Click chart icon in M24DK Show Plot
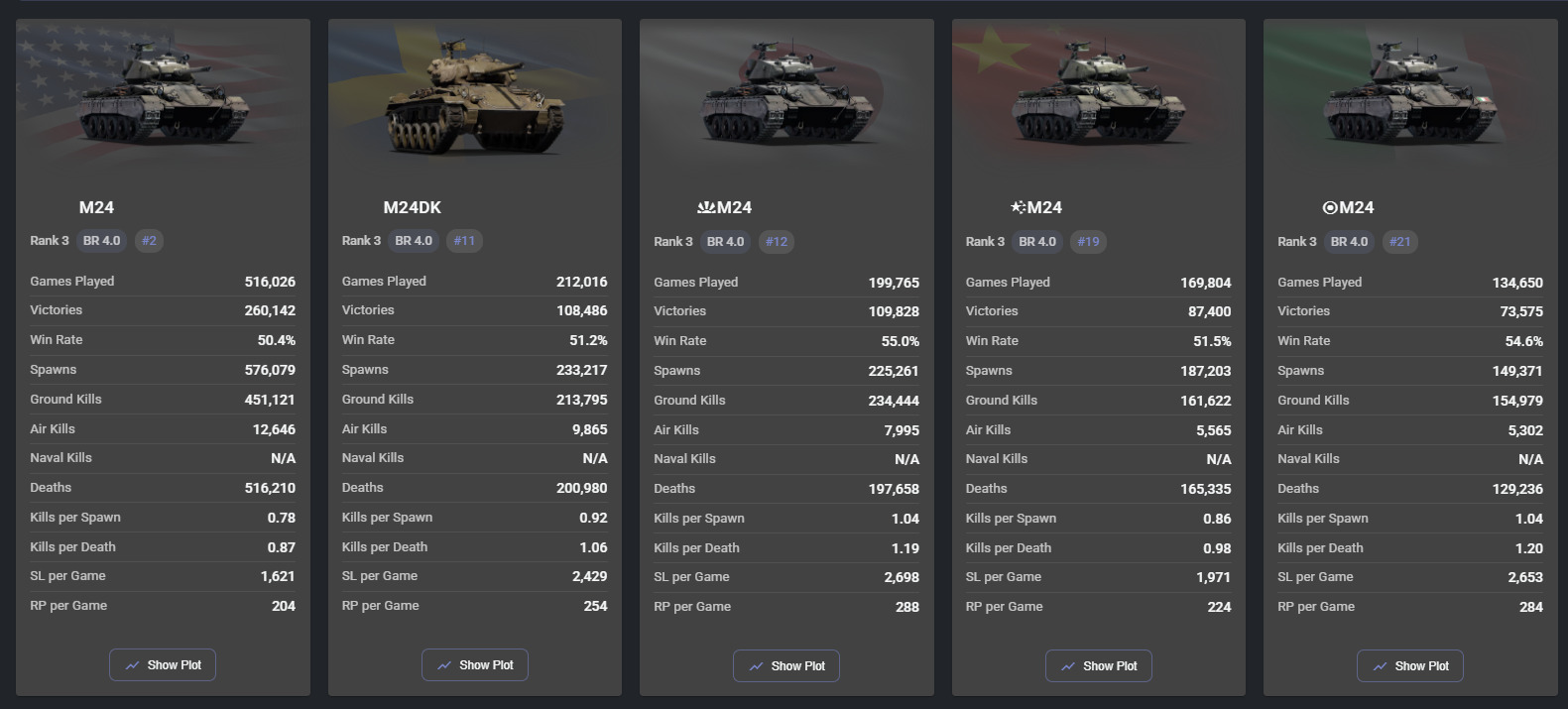Image resolution: width=1568 pixels, height=709 pixels. 444,665
